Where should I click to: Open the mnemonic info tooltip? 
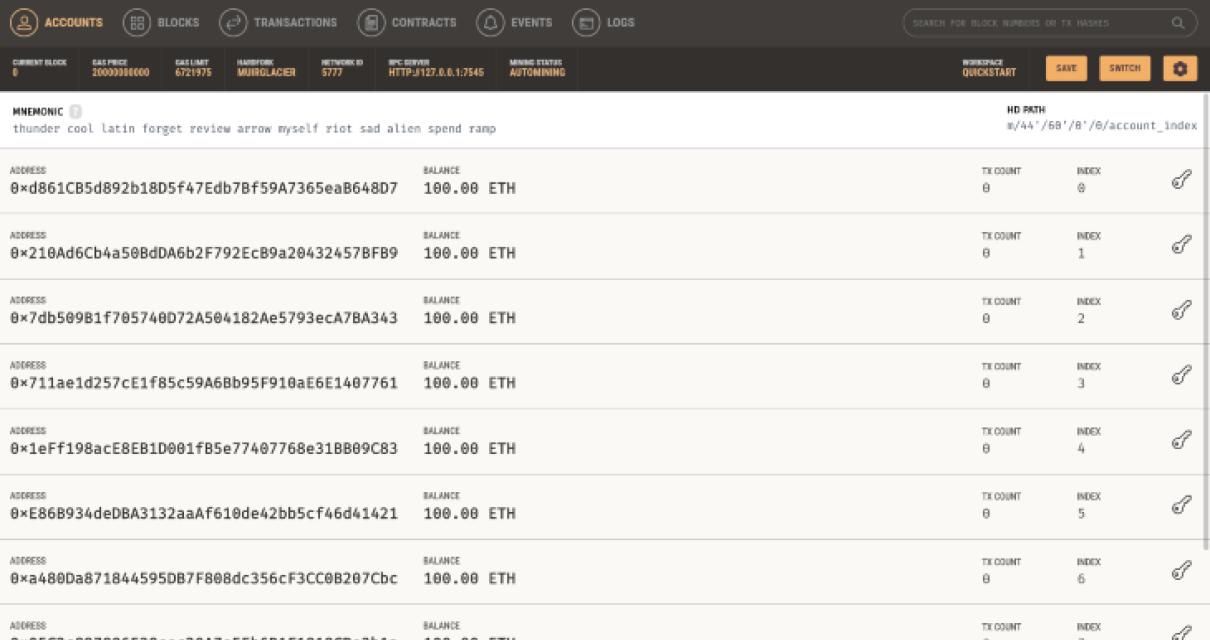(x=77, y=112)
